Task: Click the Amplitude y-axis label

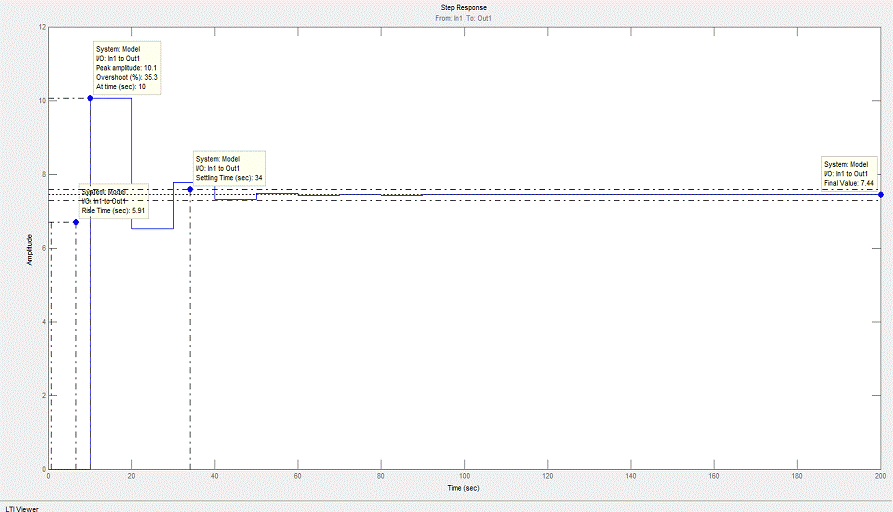Action: (x=30, y=249)
